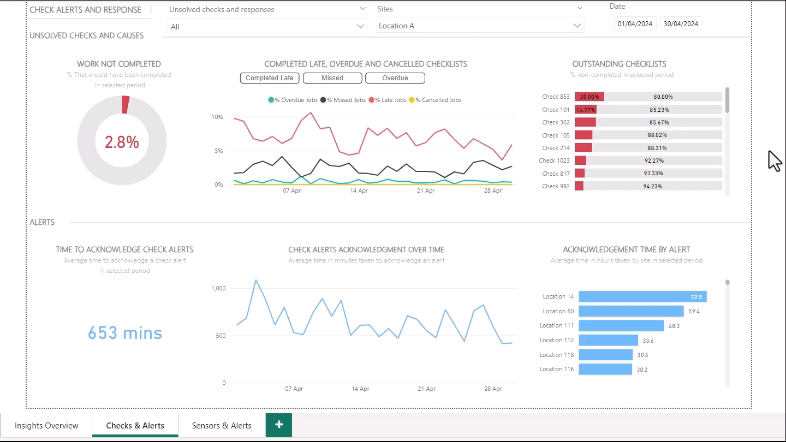Click the % Overdue Jobs legend marker
Image resolution: width=786 pixels, height=442 pixels.
[272, 100]
